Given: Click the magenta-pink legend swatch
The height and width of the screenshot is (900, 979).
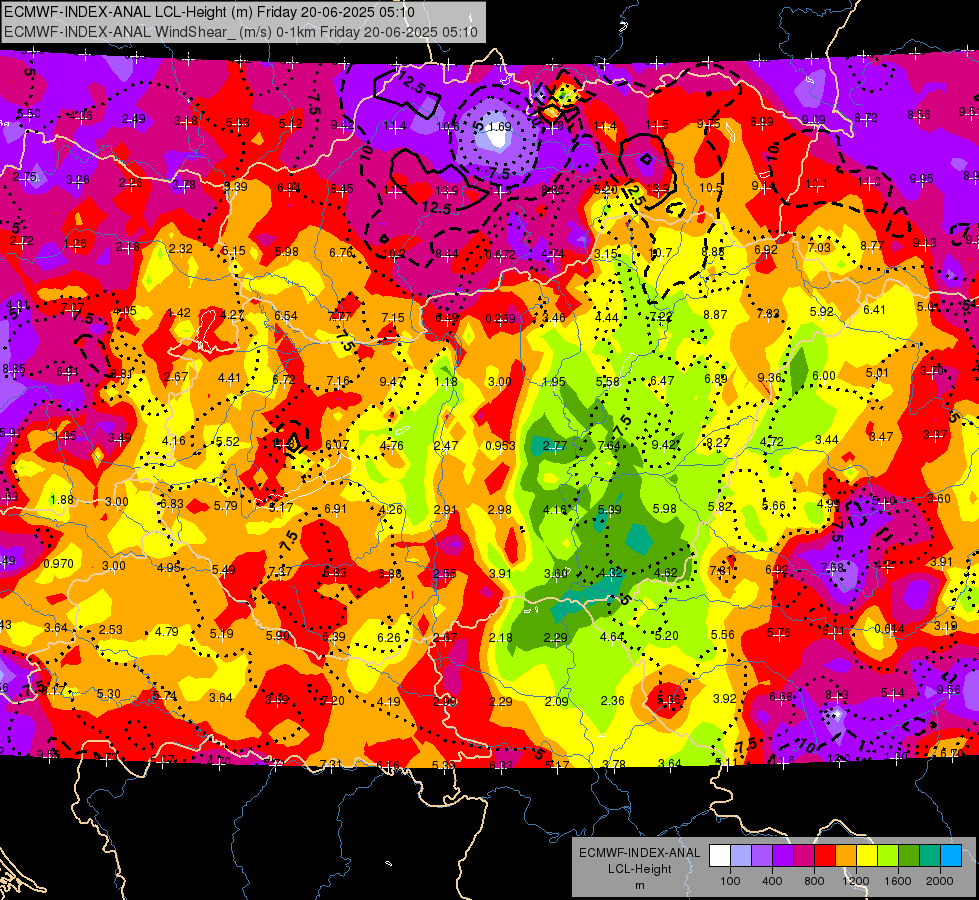Looking at the screenshot, I should (804, 856).
